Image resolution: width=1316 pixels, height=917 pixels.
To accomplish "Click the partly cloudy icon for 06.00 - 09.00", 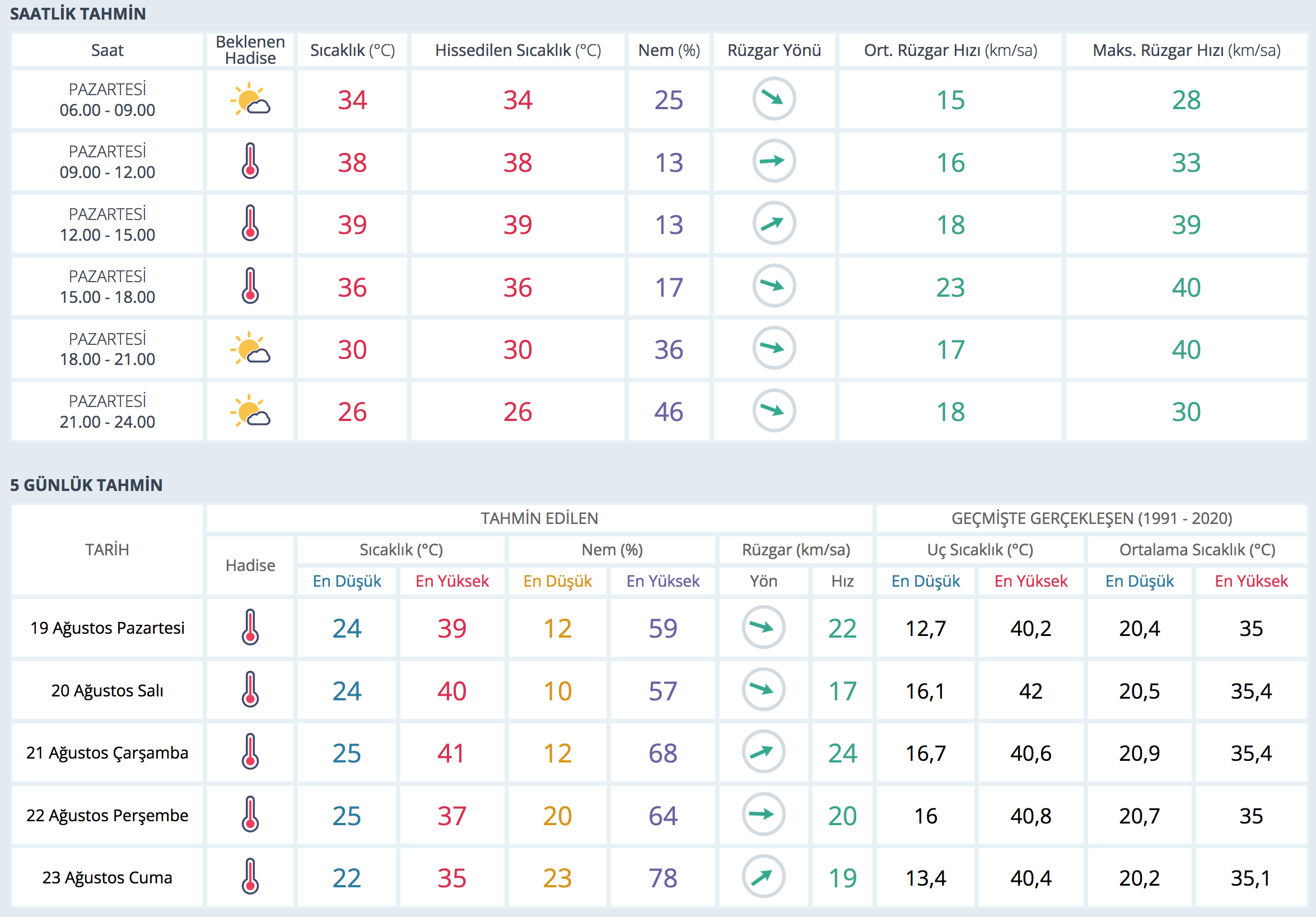I will click(x=250, y=100).
